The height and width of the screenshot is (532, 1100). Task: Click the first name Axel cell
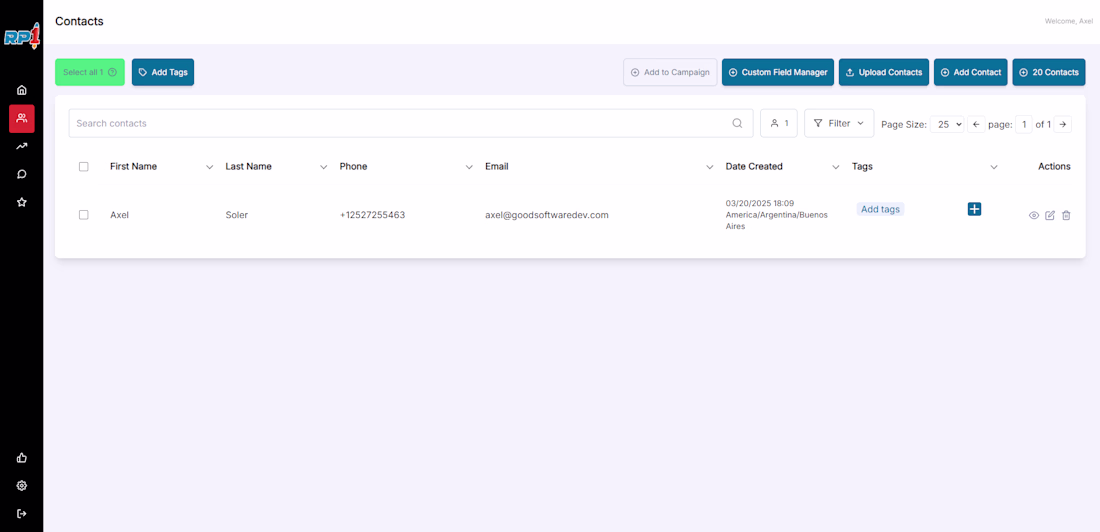pyautogui.click(x=119, y=215)
